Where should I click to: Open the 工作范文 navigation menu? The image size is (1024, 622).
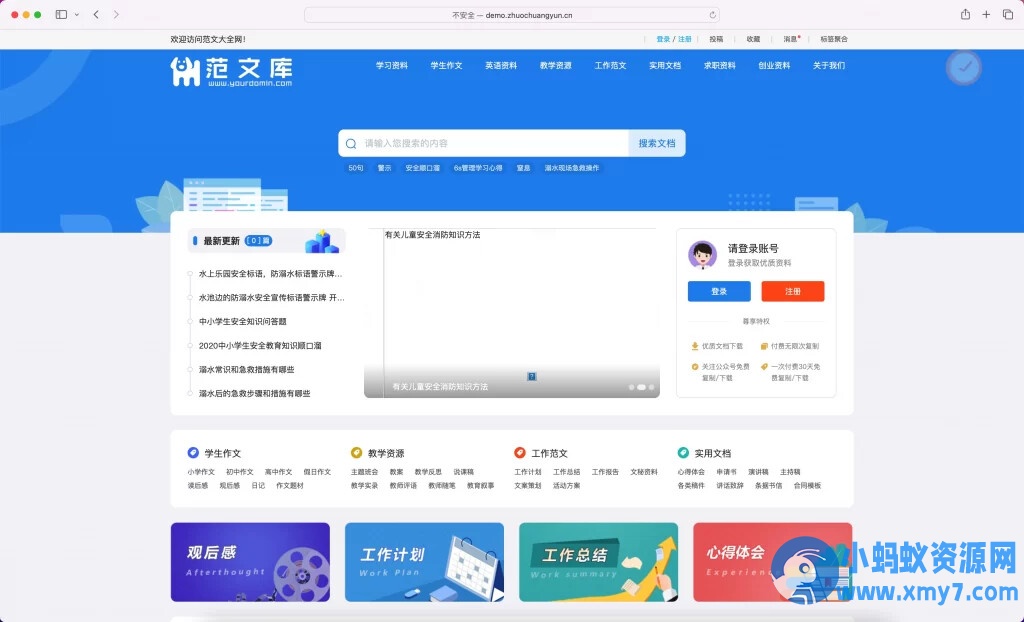[610, 66]
